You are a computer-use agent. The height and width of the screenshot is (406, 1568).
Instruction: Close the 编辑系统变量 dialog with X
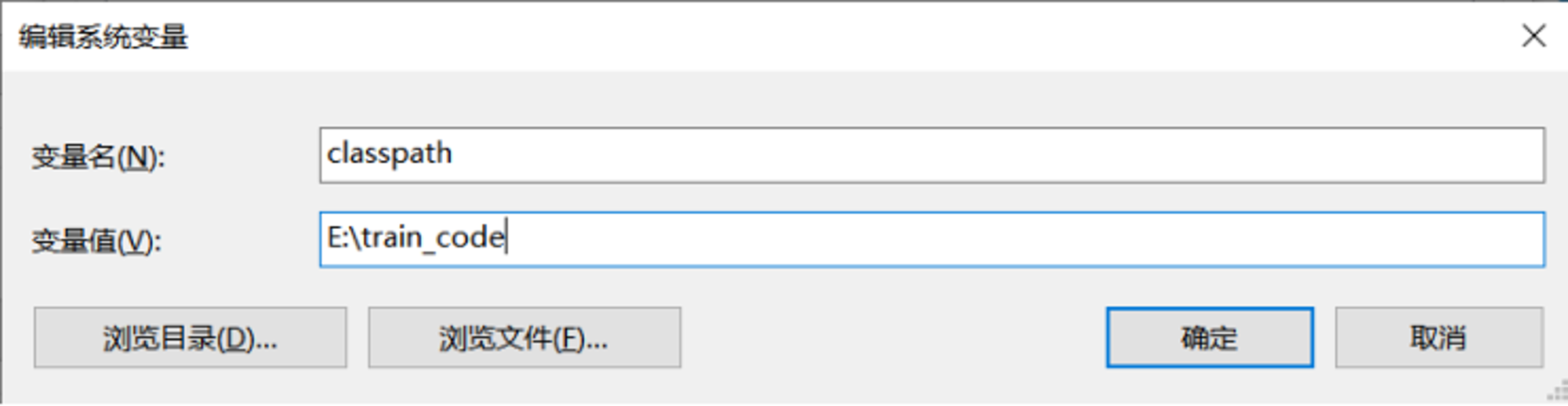coord(1534,35)
